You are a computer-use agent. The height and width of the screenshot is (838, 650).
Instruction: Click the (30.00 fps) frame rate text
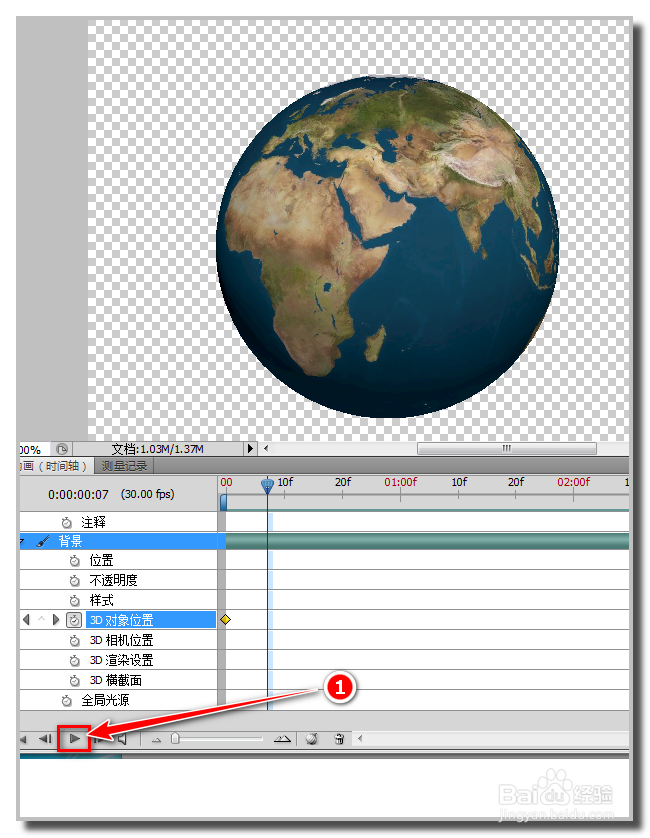(148, 494)
